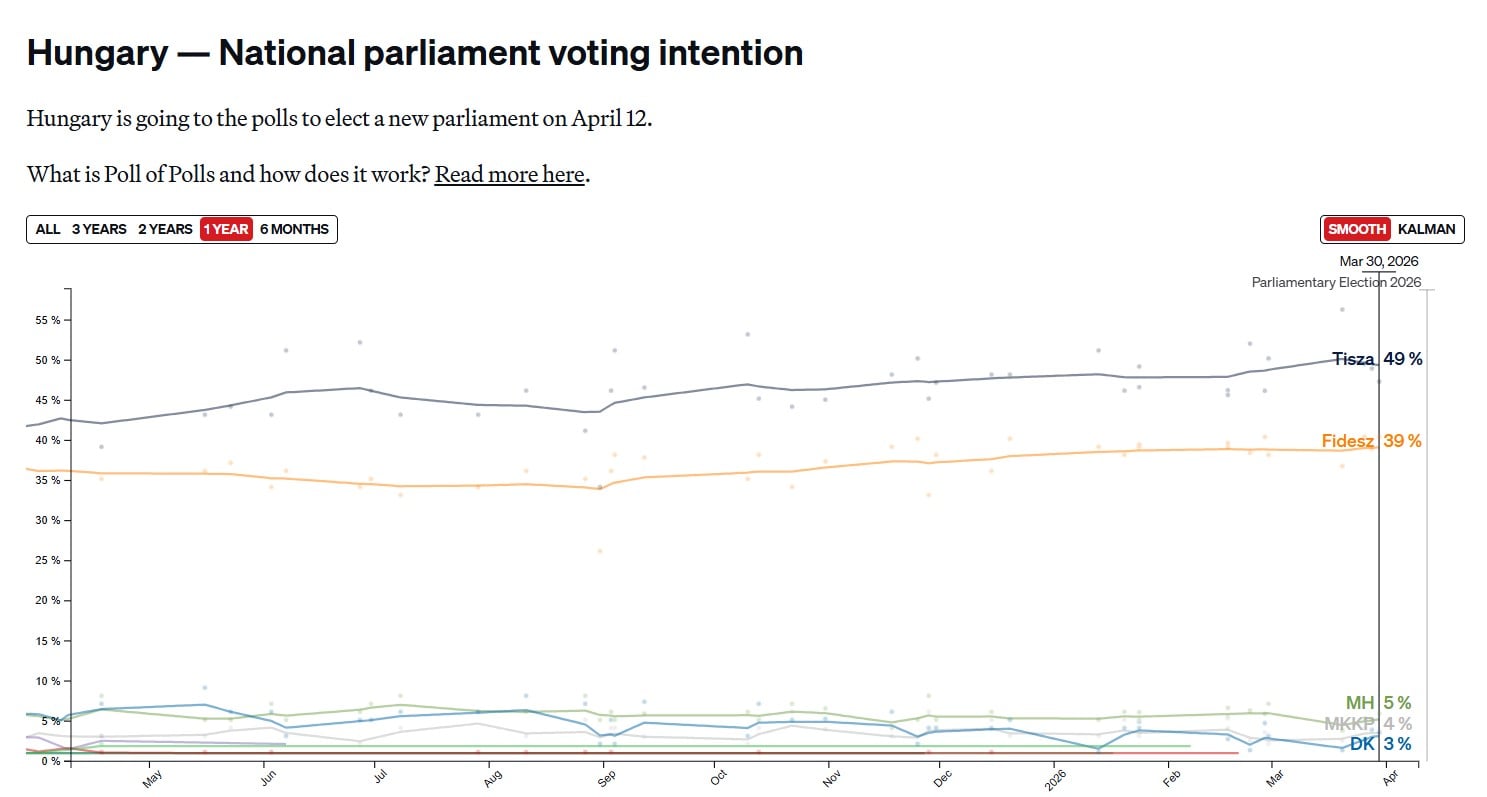Click the 50 % axis label

pos(47,360)
